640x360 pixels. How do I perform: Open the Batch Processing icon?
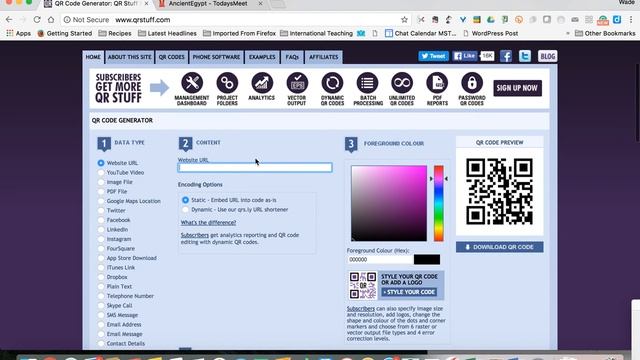pos(367,83)
